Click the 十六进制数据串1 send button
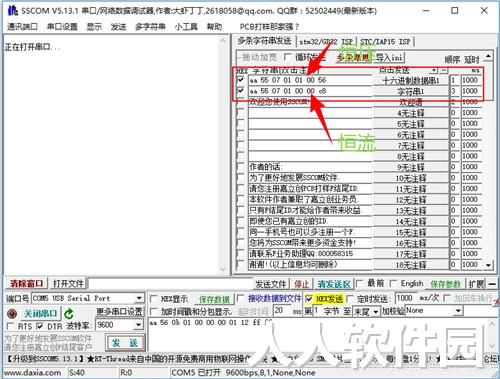The height and width of the screenshot is (379, 500). (411, 80)
